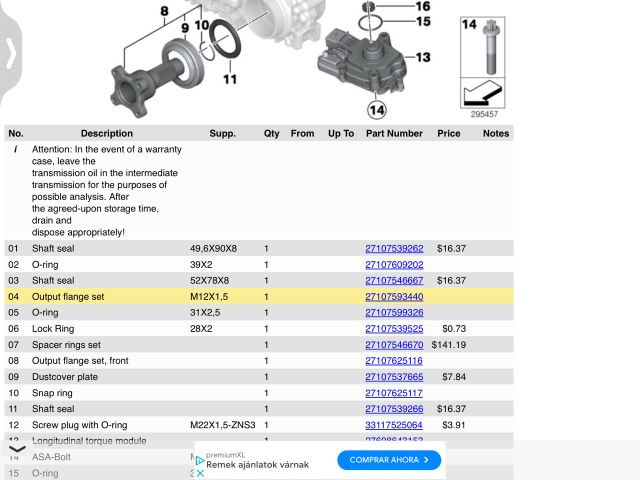
Task: Click the Description column header
Action: click(x=106, y=133)
